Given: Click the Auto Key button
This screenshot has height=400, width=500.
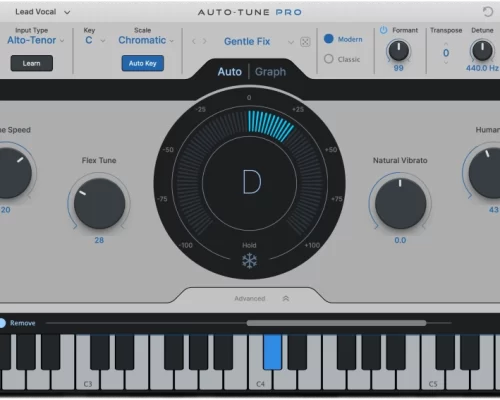Looking at the screenshot, I should (143, 63).
